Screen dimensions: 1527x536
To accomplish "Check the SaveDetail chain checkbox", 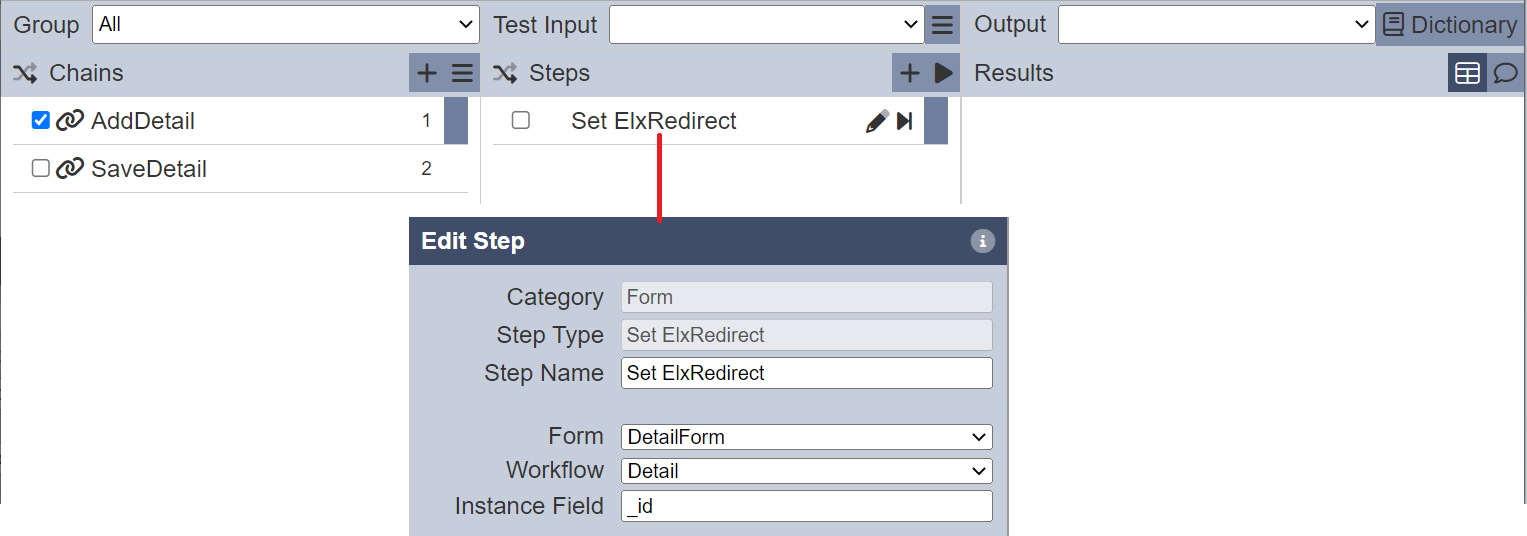I will pos(41,168).
